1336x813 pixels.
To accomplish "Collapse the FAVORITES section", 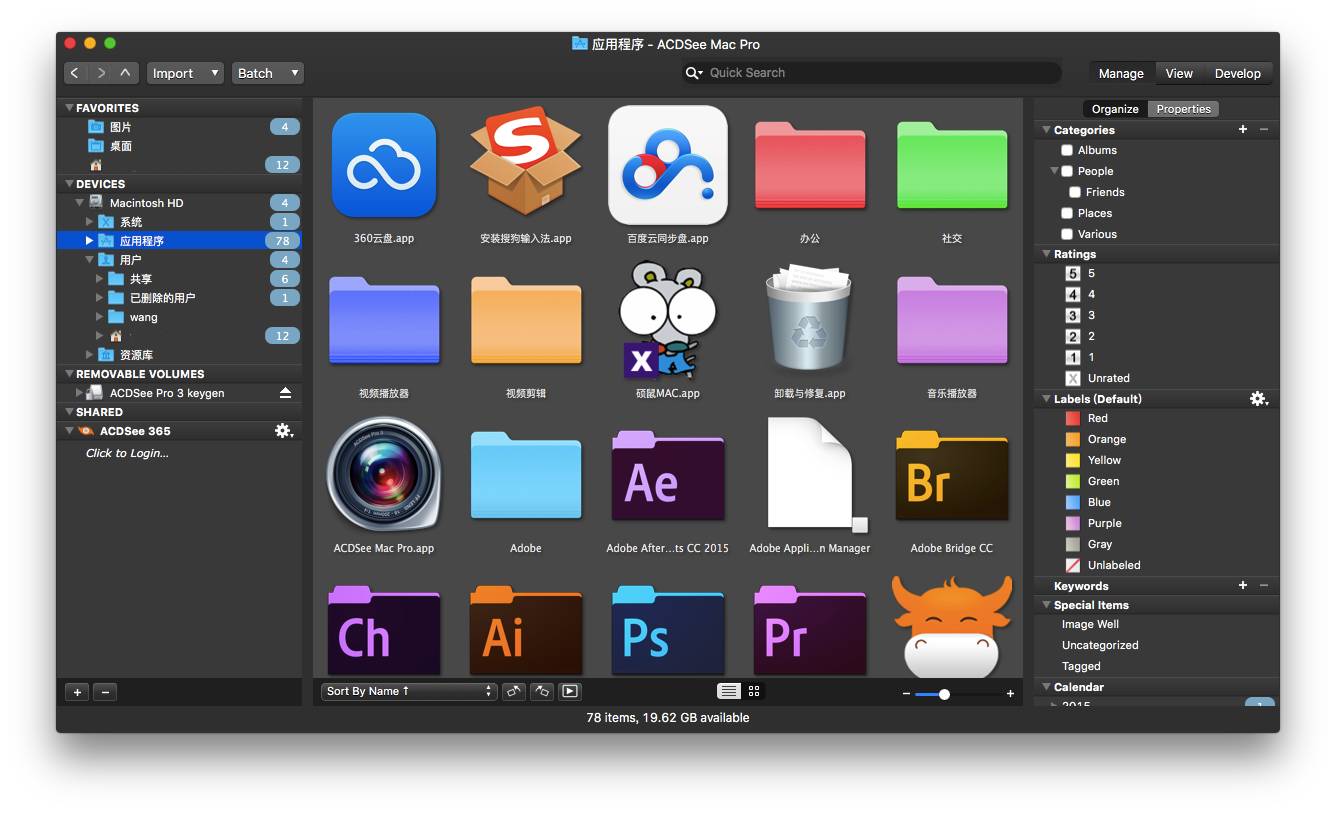I will coord(69,108).
